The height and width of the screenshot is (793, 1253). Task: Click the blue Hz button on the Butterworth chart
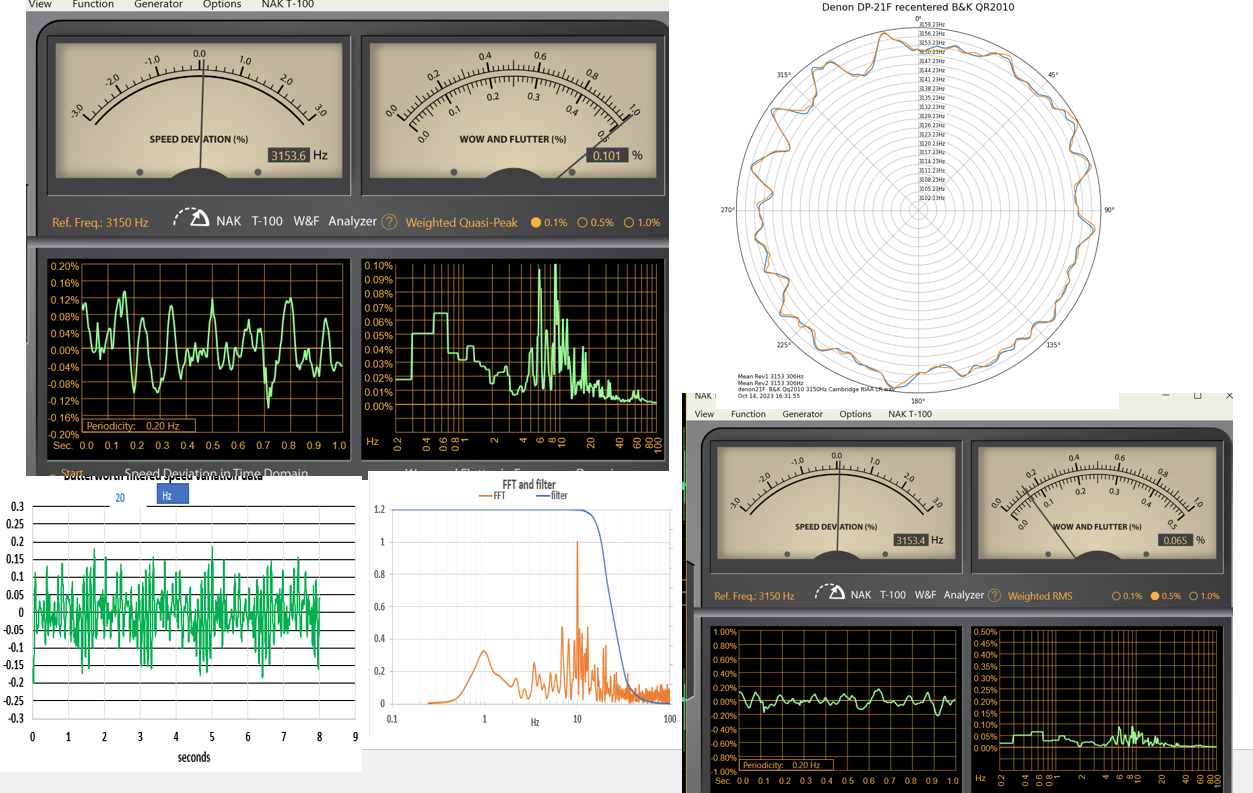coord(172,496)
